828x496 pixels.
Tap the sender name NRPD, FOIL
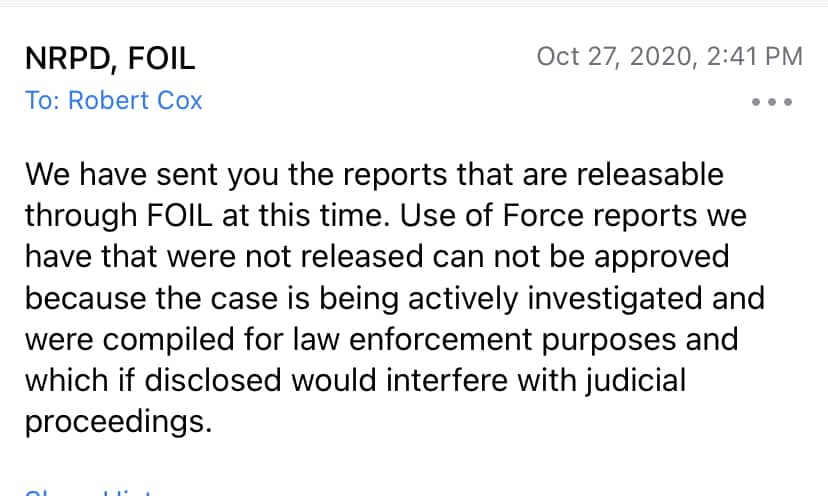(x=110, y=58)
